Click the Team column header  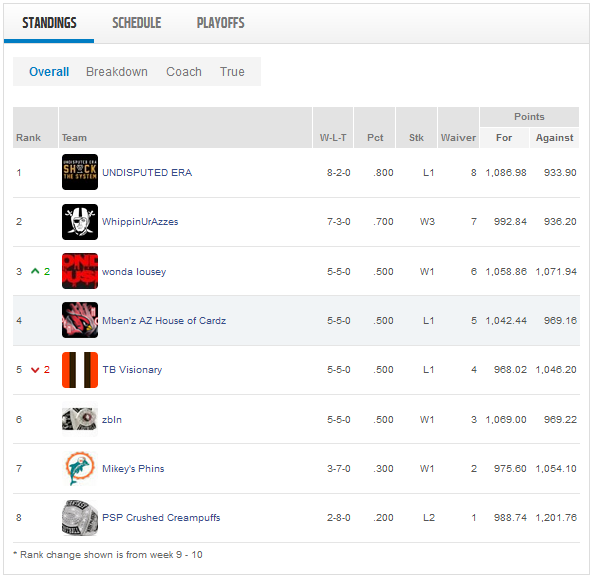click(185, 127)
